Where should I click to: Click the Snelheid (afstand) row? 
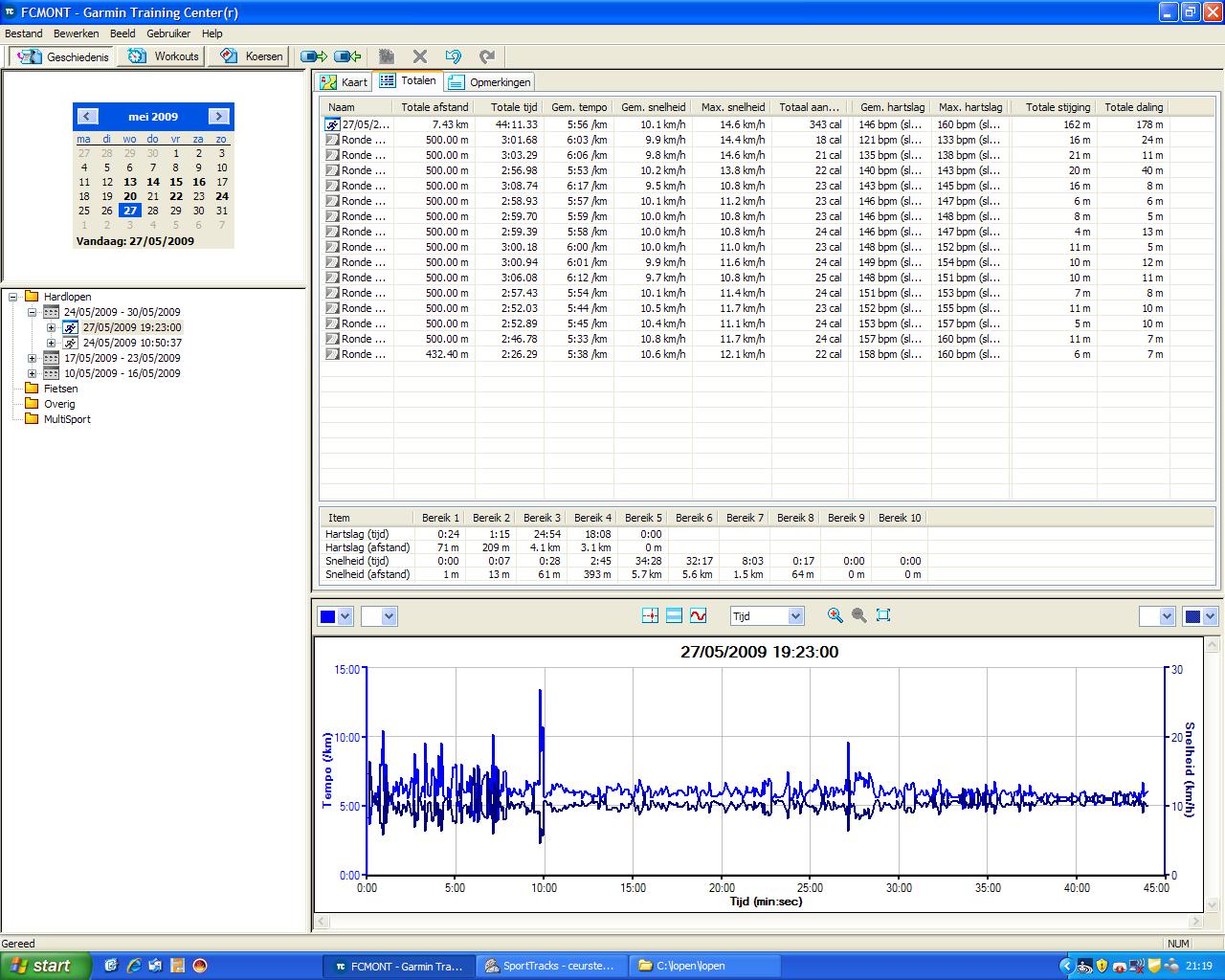pyautogui.click(x=624, y=574)
